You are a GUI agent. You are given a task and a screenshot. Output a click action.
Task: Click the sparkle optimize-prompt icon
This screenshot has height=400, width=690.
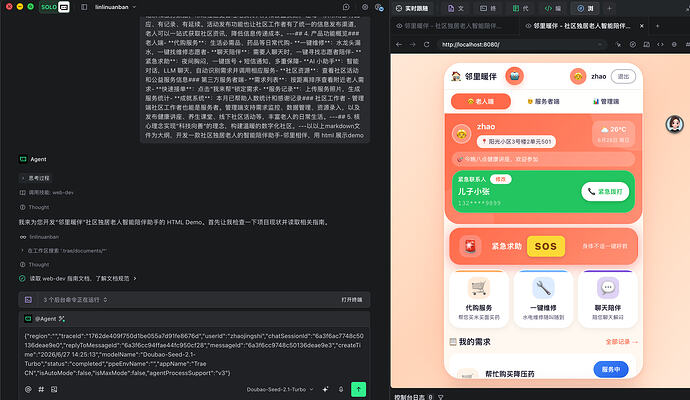(x=325, y=389)
